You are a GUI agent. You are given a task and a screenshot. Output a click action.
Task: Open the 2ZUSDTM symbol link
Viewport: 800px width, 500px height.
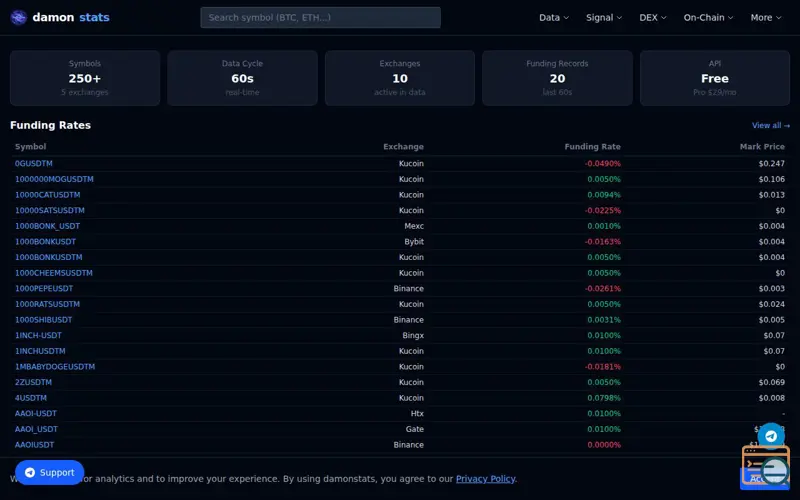pyautogui.click(x=33, y=382)
